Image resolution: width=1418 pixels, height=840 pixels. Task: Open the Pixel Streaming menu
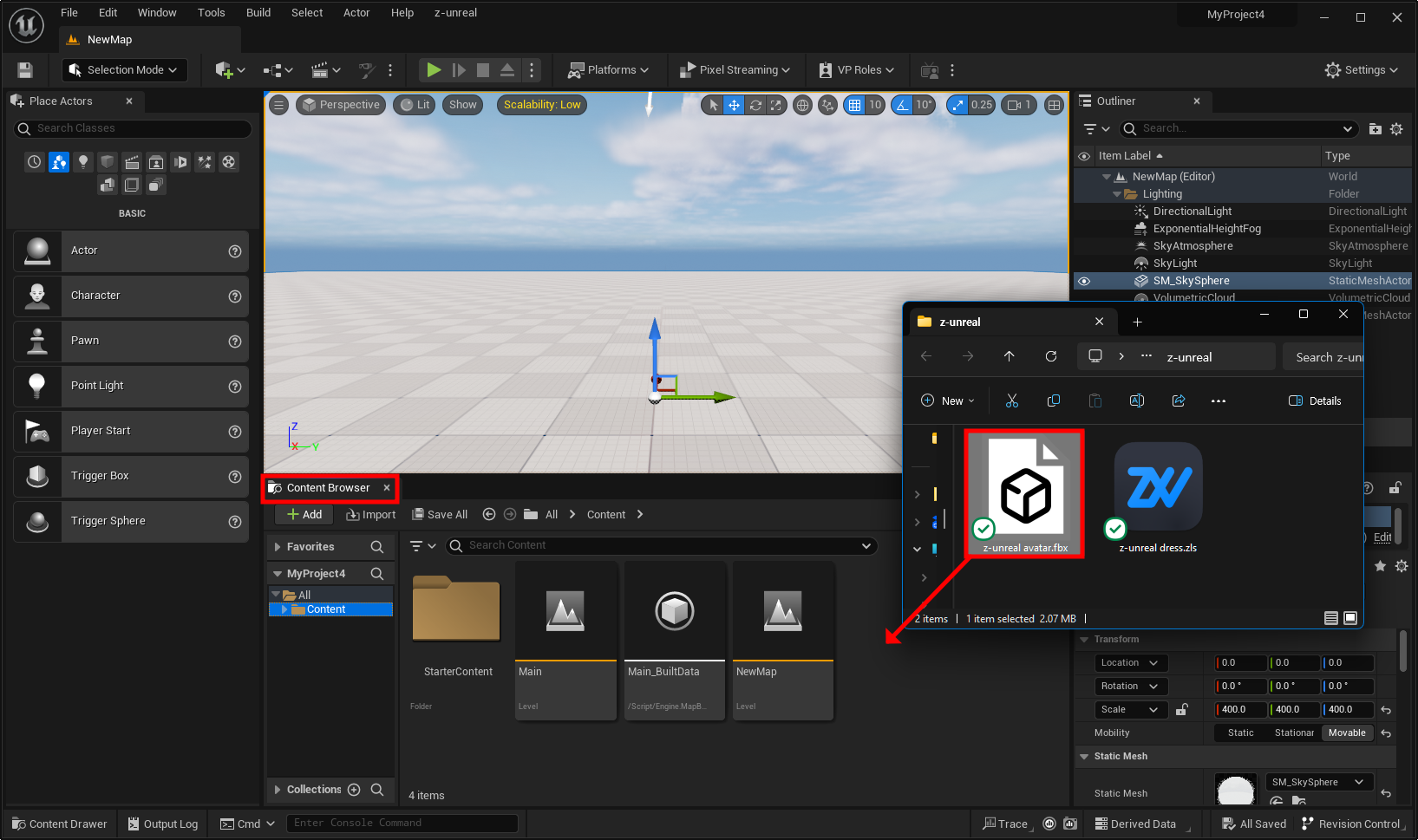pos(735,70)
